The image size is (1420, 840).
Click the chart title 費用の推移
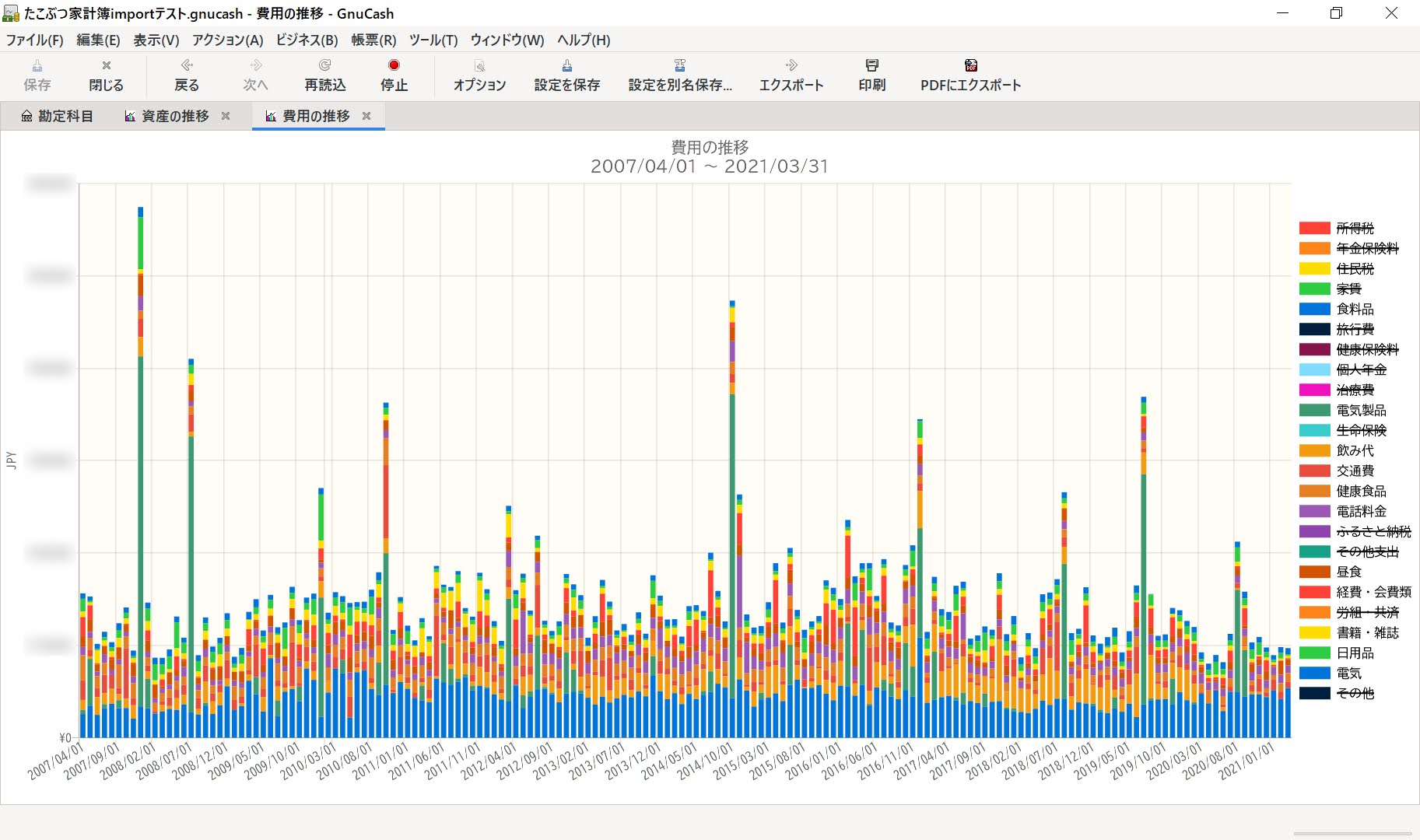tap(710, 147)
